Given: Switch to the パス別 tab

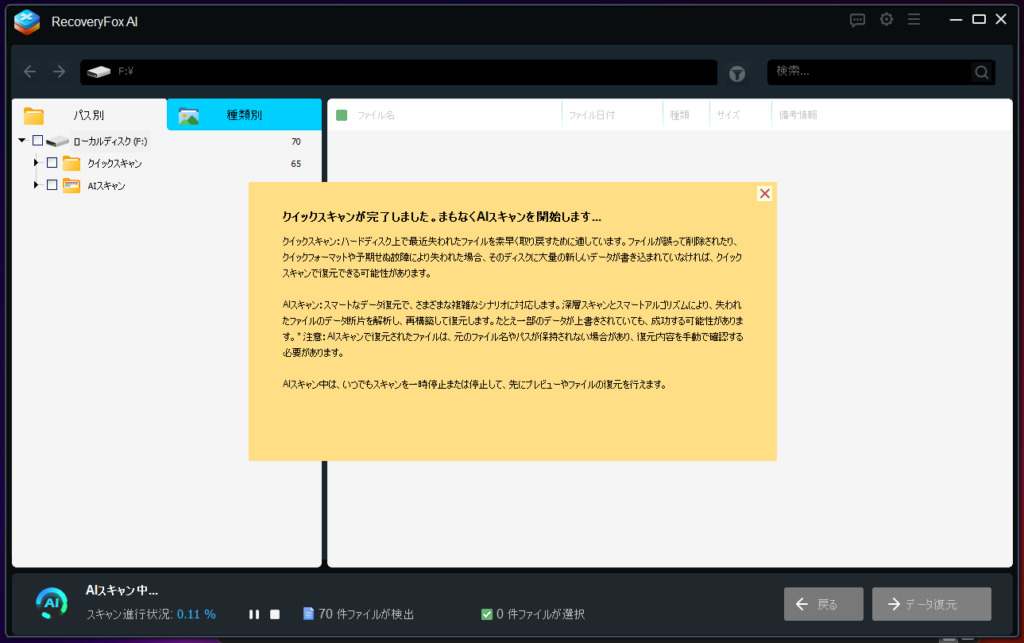Looking at the screenshot, I should pos(88,115).
